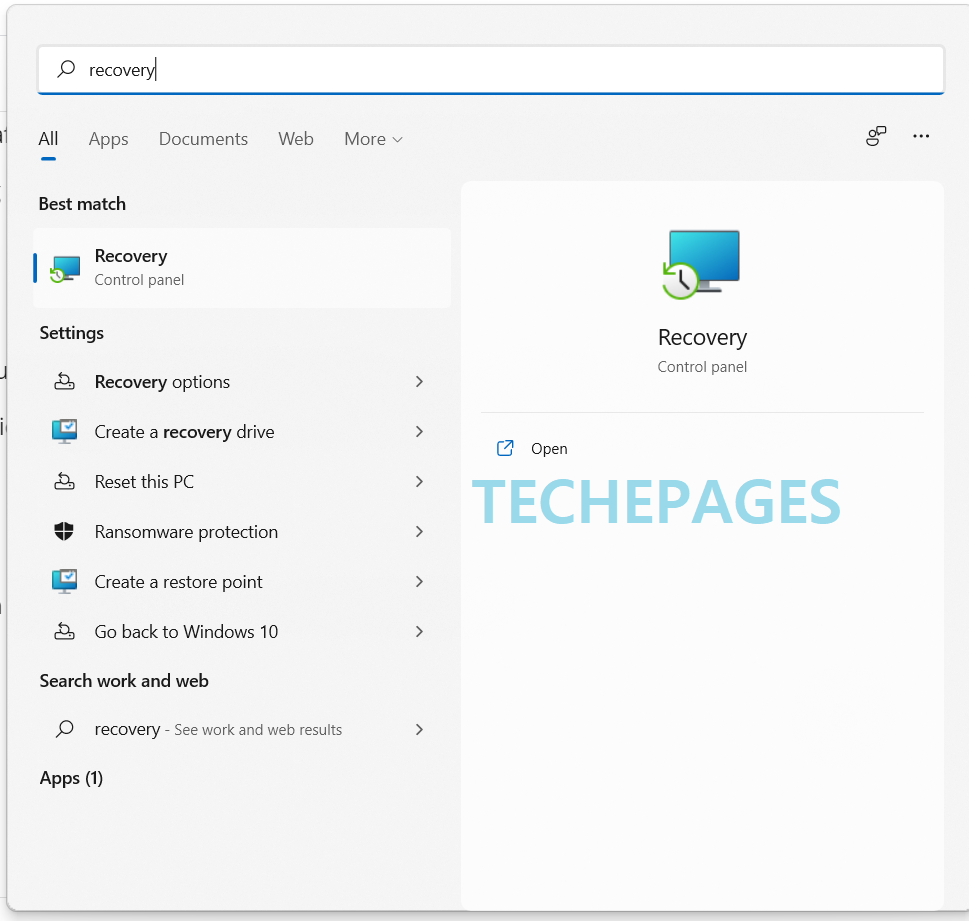Click Open in the Recovery preview pane
Image resolution: width=969 pixels, height=921 pixels.
pos(549,449)
